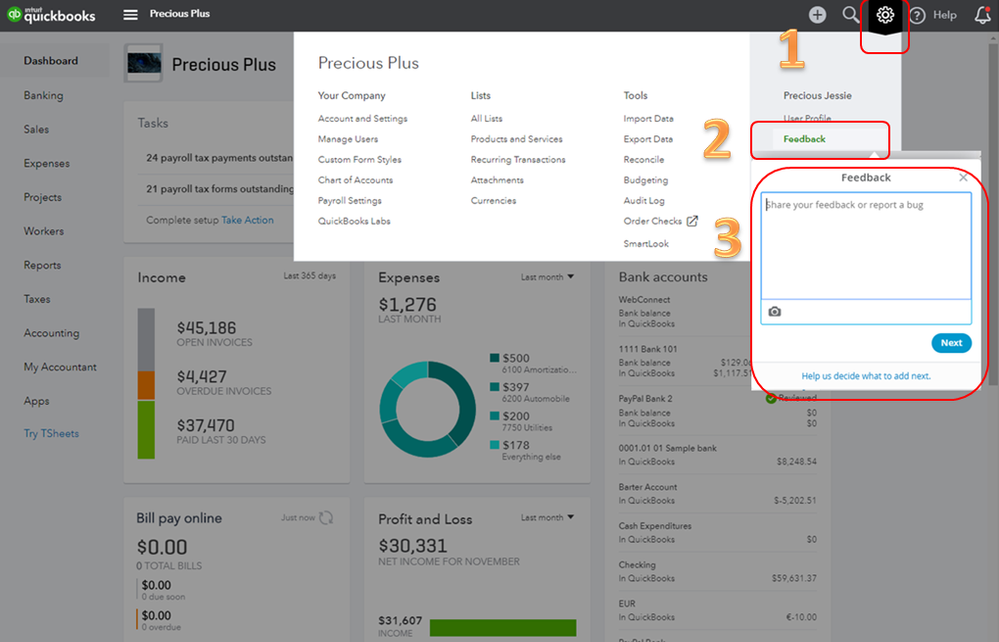
Task: Open Expenses in the sidebar
Action: point(47,164)
